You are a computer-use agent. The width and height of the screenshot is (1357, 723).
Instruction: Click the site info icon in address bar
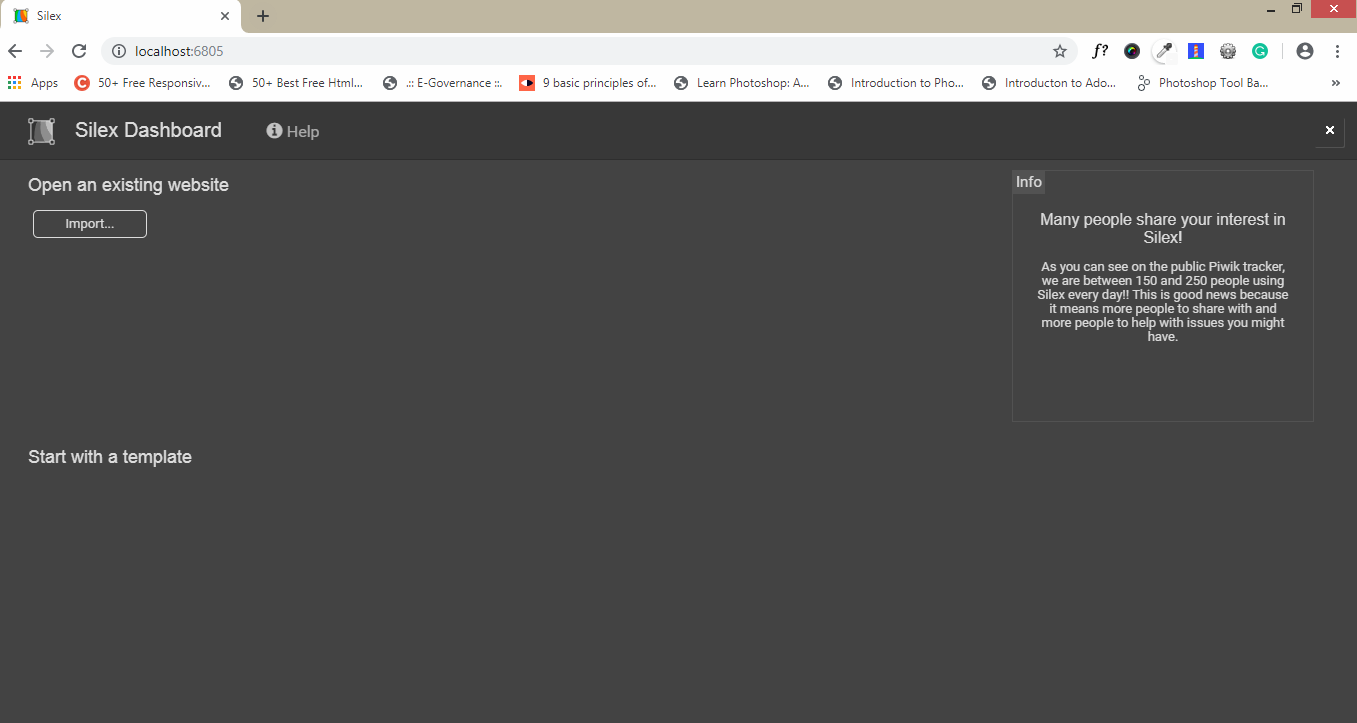tap(118, 51)
